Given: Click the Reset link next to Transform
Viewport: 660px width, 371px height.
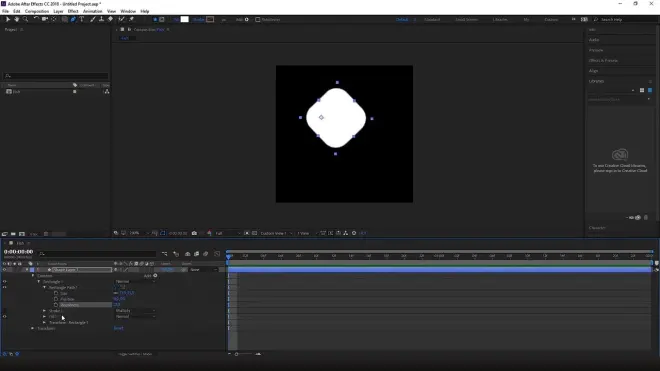Looking at the screenshot, I should [119, 328].
